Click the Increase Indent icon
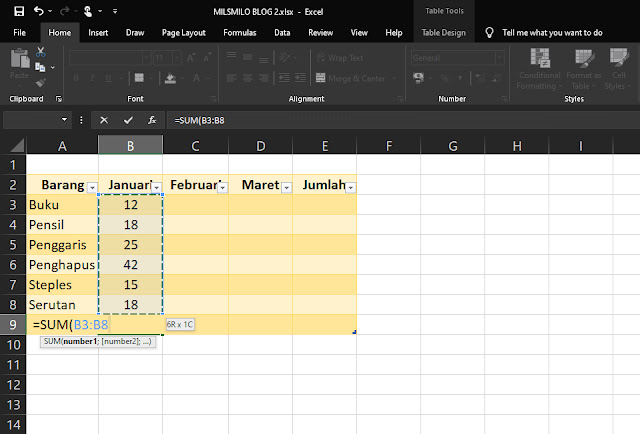Screen dimensions: 640x434 (300, 78)
